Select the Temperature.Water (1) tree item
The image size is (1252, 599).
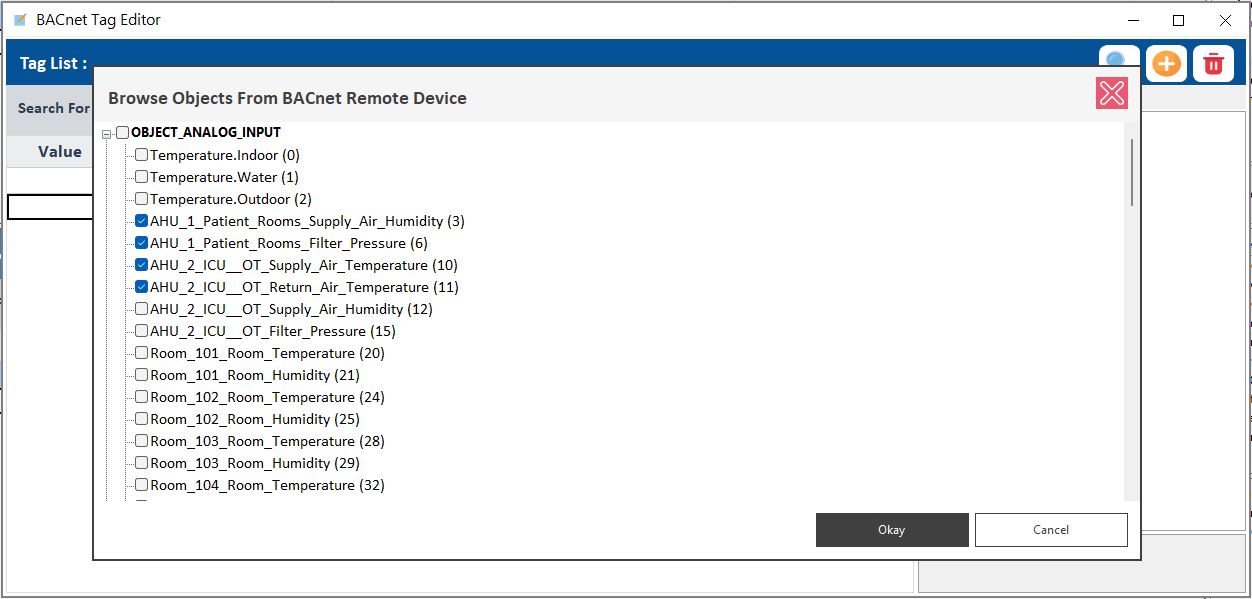[224, 177]
